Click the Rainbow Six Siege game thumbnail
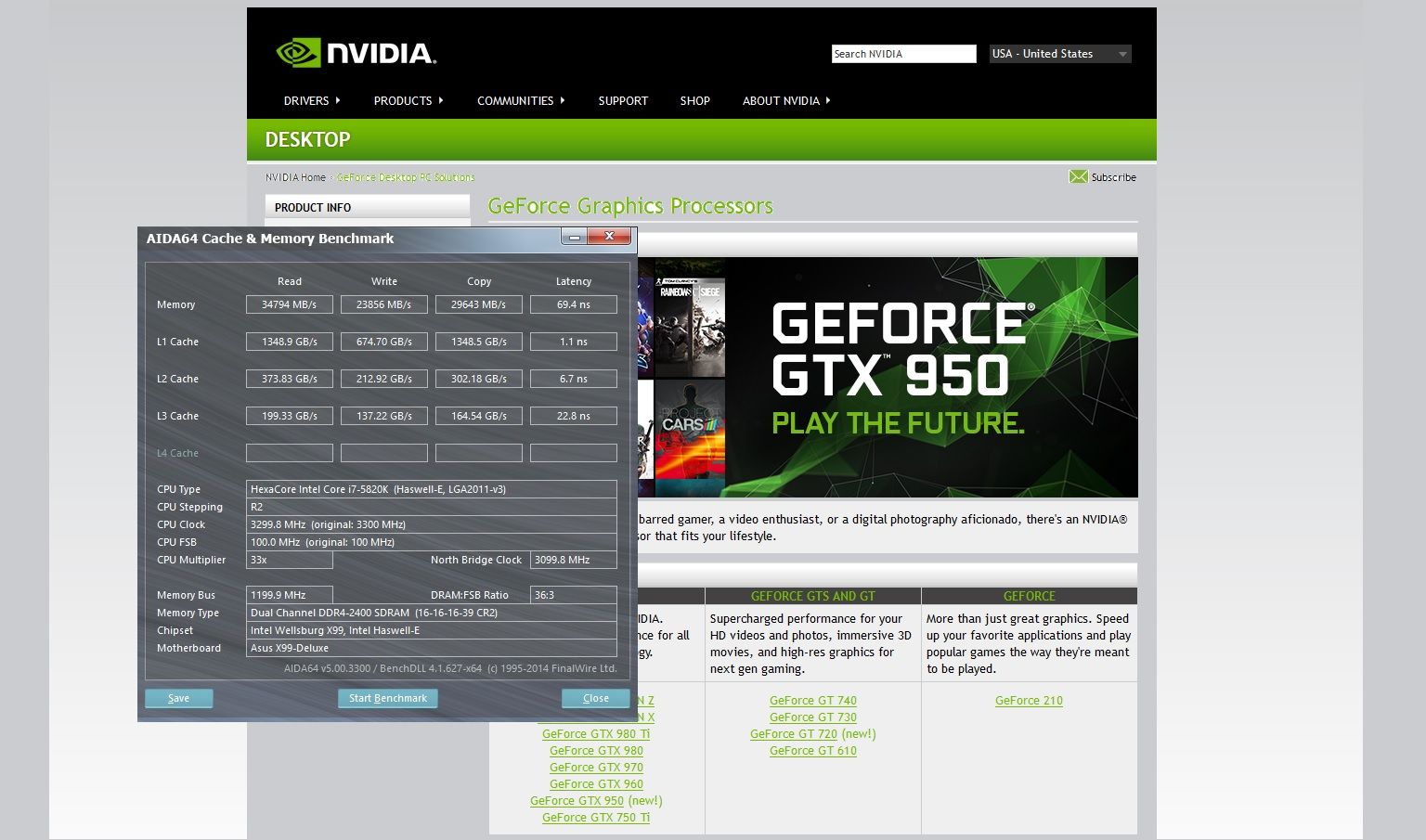 690,317
